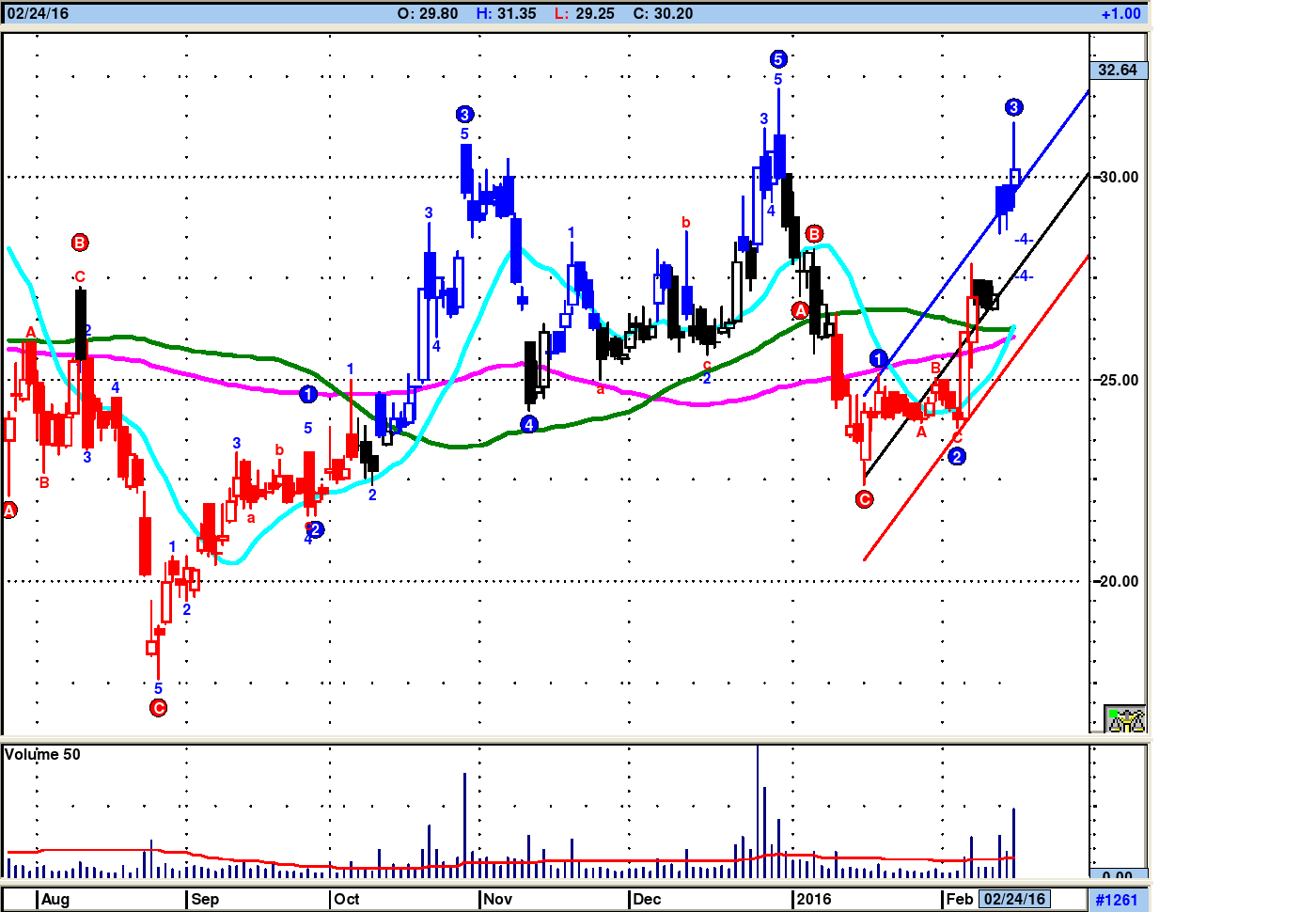Screen dimensions: 1316x912
Task: Click the 20.00 price axis label
Action: click(1119, 581)
